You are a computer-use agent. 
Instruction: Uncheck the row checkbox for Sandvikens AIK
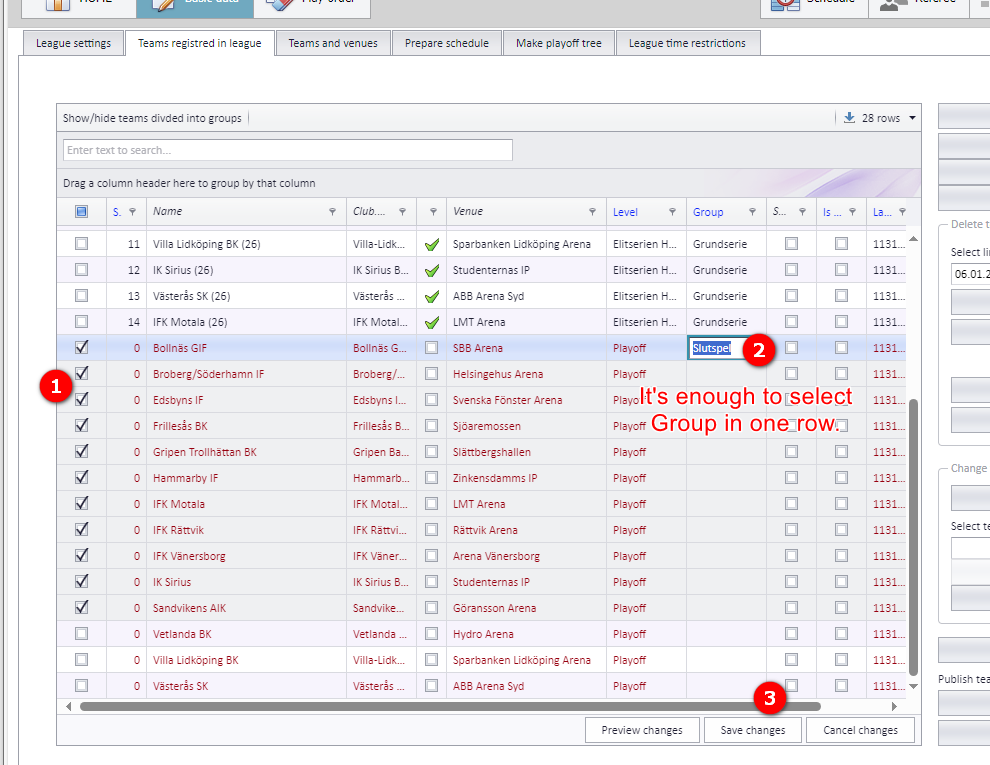pos(81,607)
